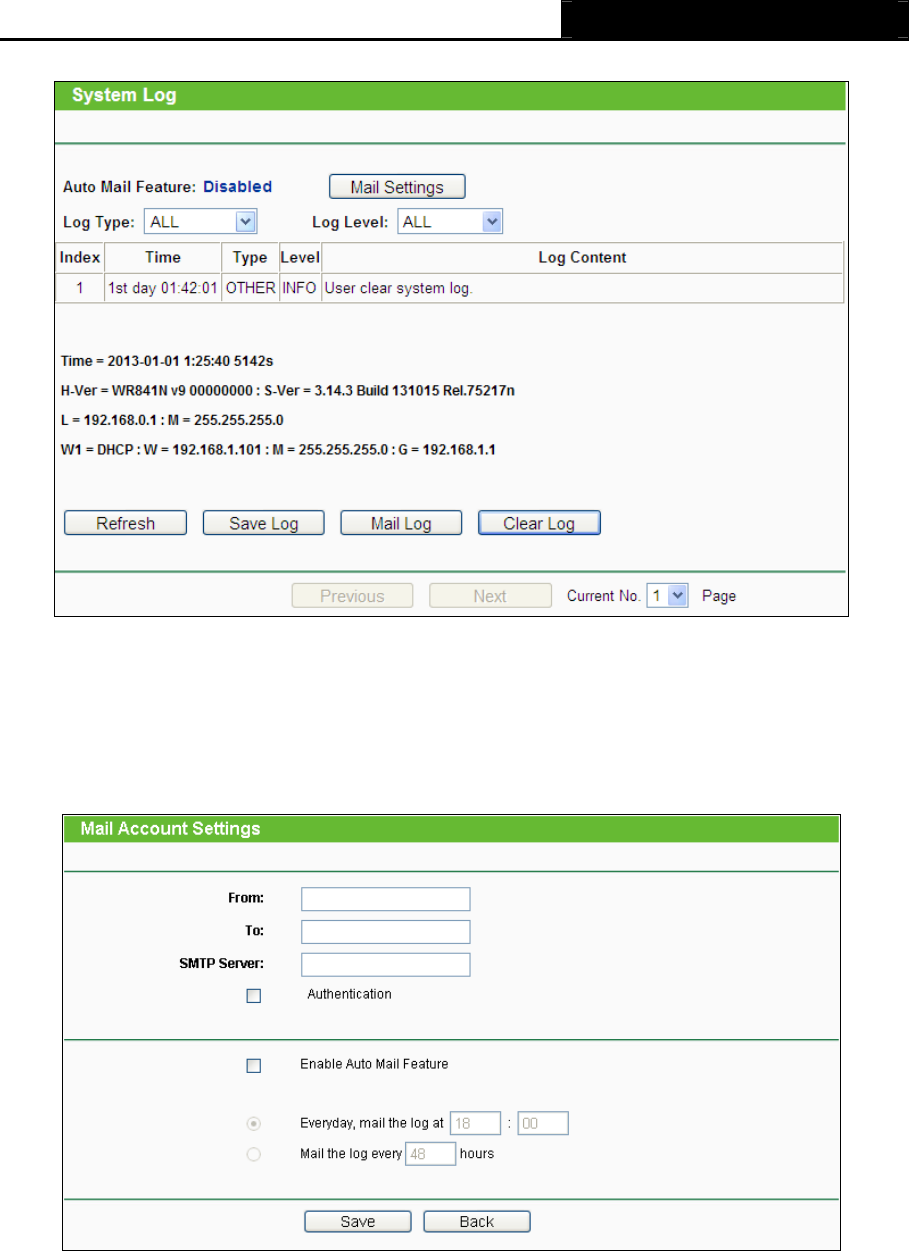Tick the Enable Auto Mail Feature checkbox

[x=253, y=1066]
